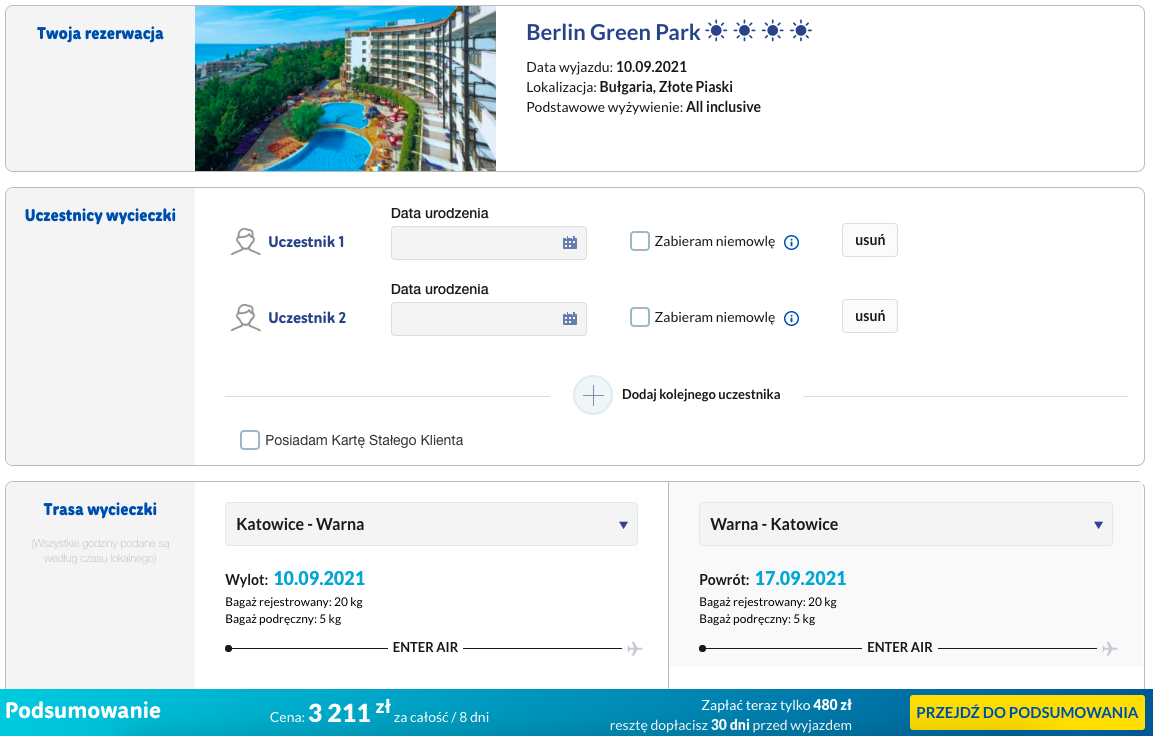Image resolution: width=1153 pixels, height=736 pixels.
Task: Open the Katowice - Warna route dropdown
Action: (431, 524)
